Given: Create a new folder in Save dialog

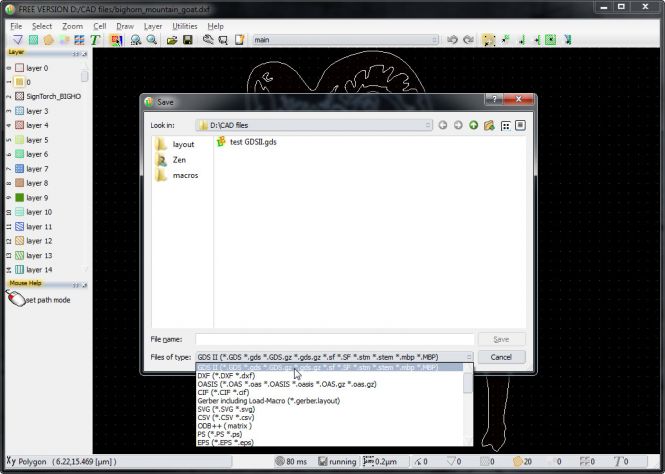Looking at the screenshot, I should [x=489, y=125].
